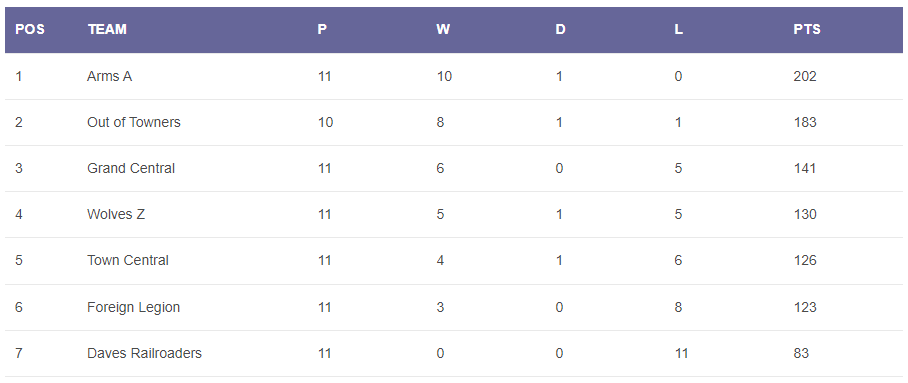Click the L column header
This screenshot has height=383, width=908.
click(678, 30)
